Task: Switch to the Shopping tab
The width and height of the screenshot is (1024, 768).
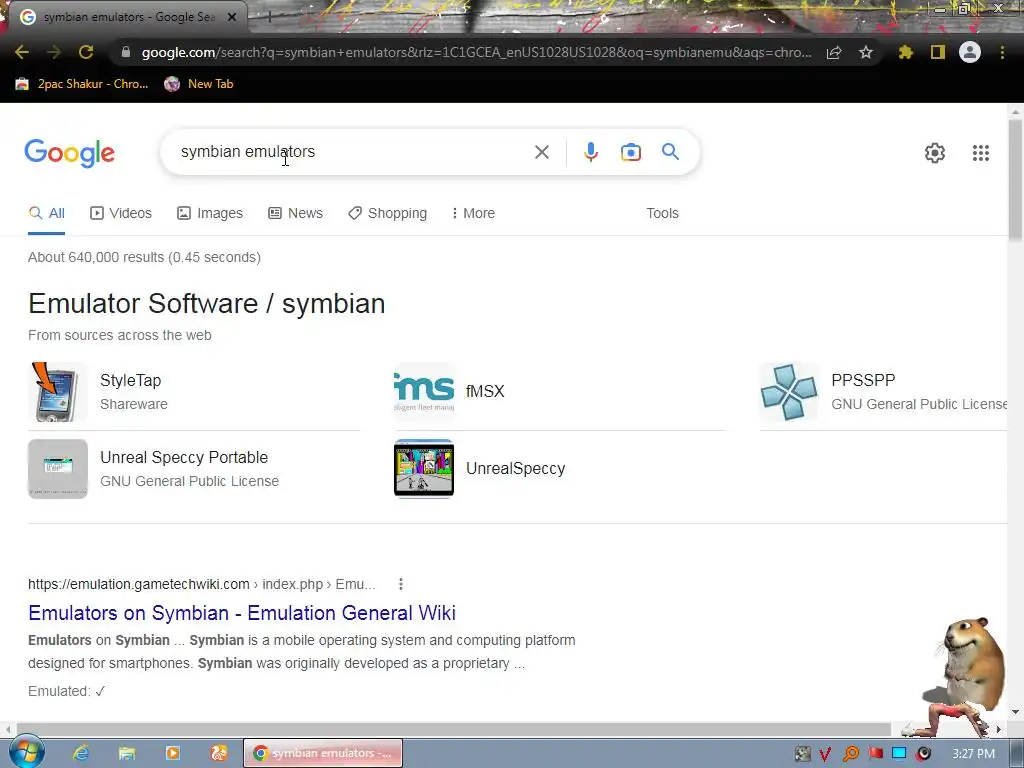Action: [387, 213]
